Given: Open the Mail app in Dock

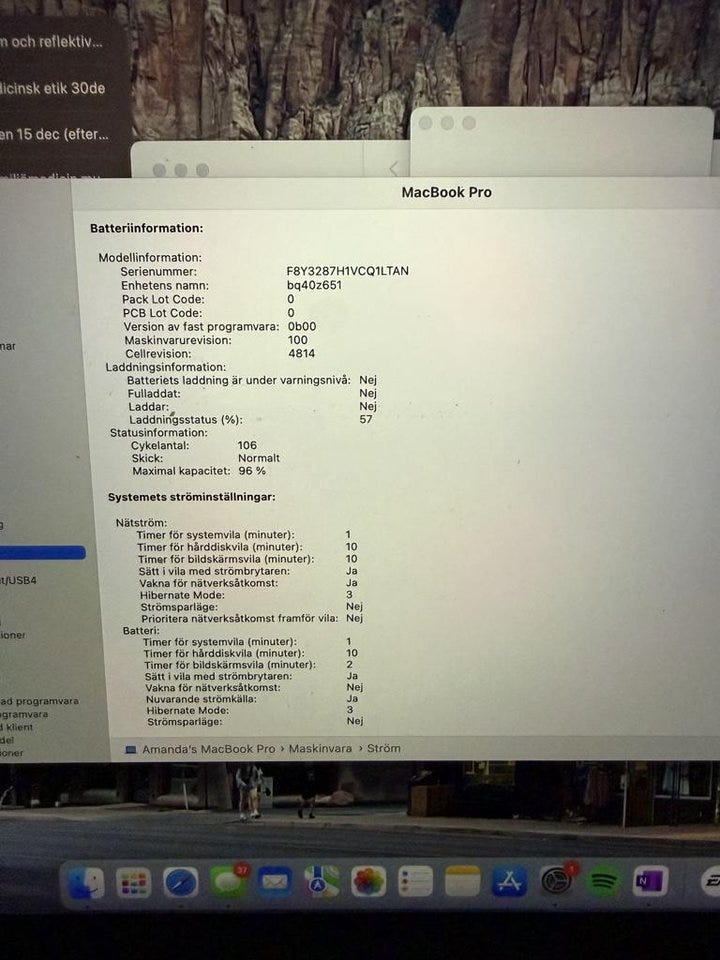Looking at the screenshot, I should coord(275,883).
